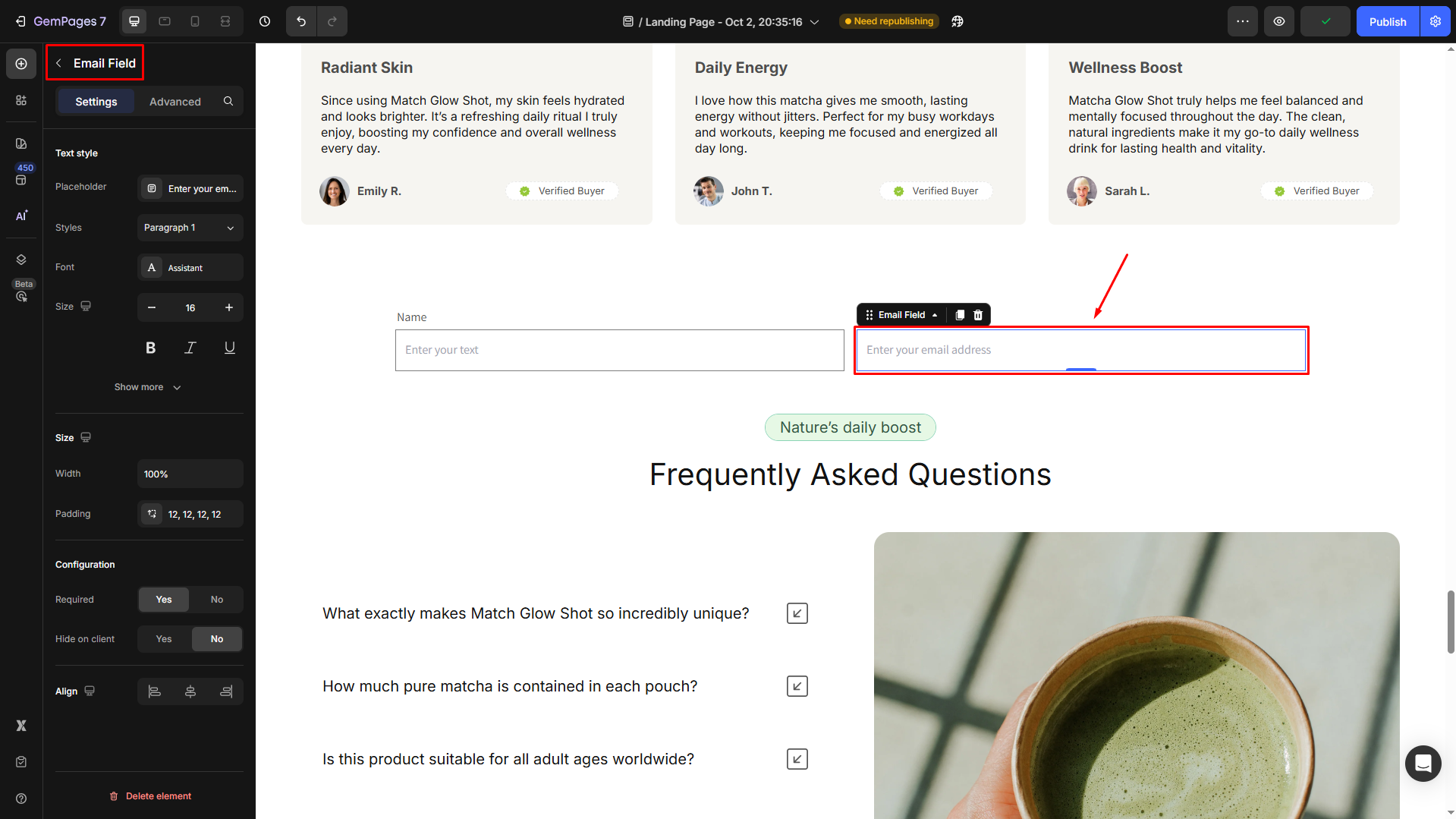
Task: Expand FAQ about matcha in each pouch
Action: [x=797, y=686]
